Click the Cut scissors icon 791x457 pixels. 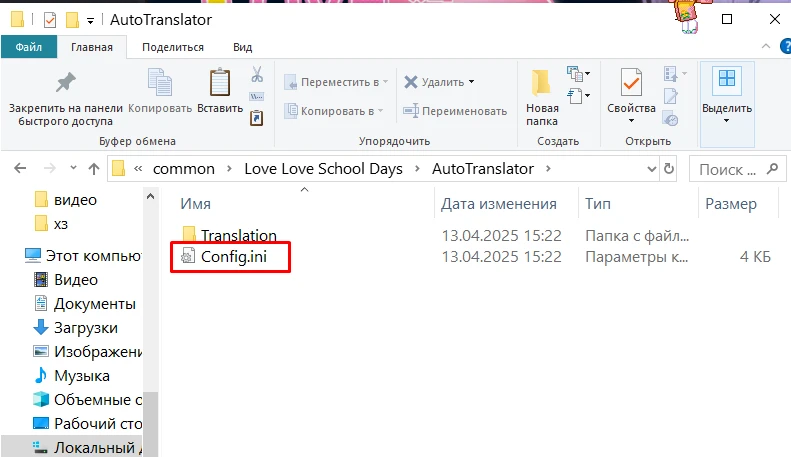coord(257,75)
